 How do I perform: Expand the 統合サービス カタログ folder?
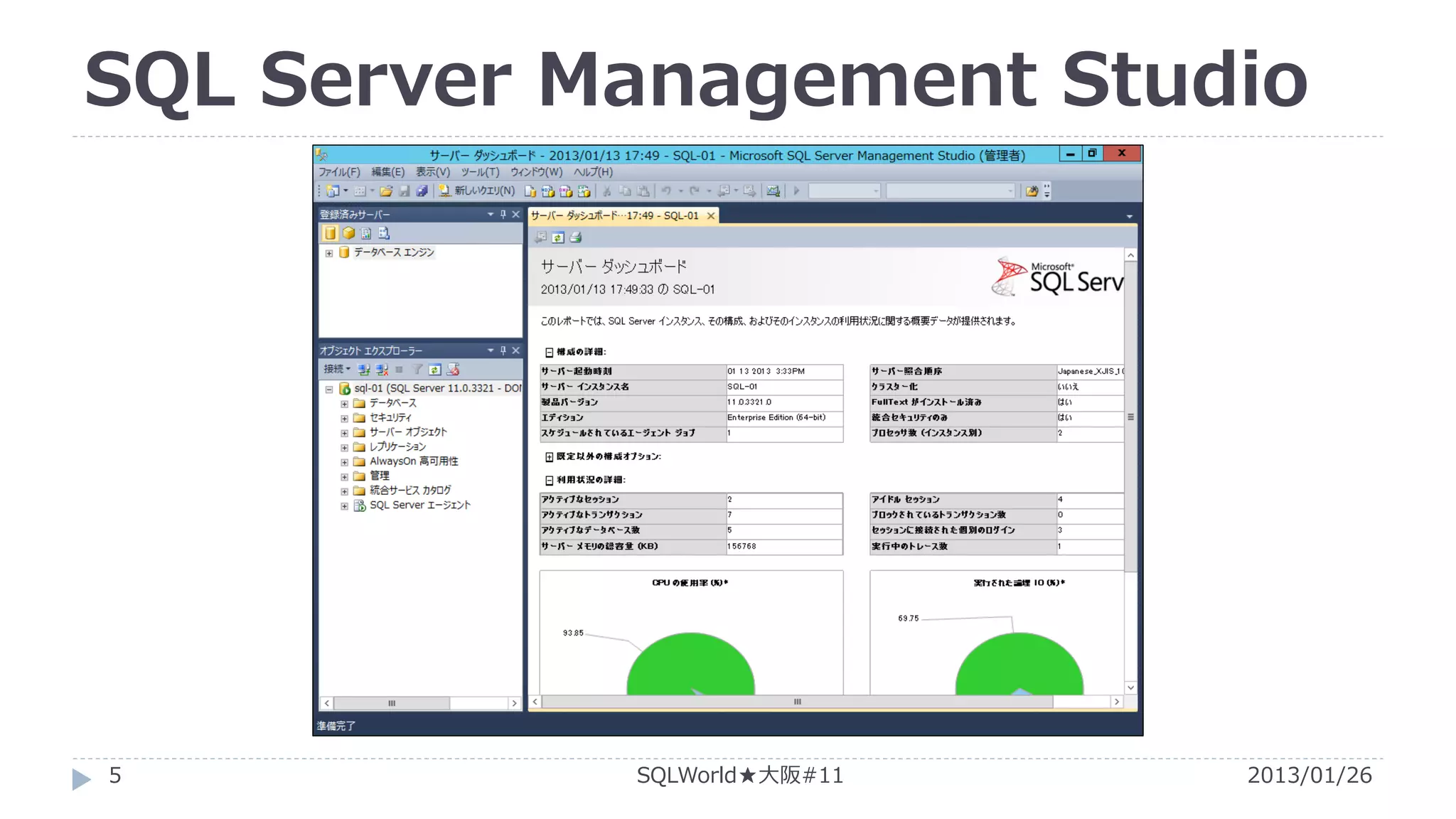point(344,491)
